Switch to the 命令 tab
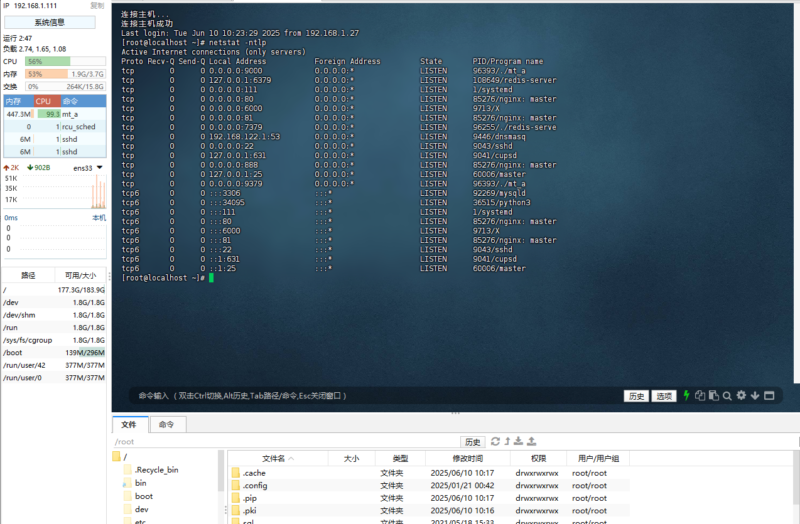 166,424
